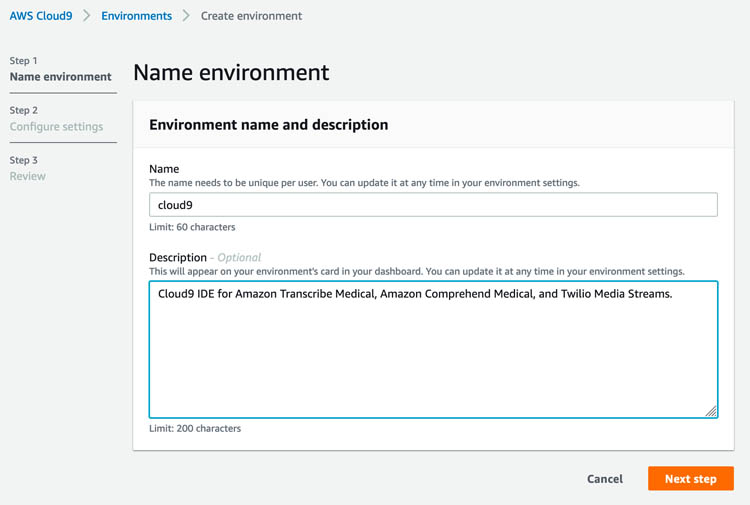Grab the Description text area resize handle

pos(711,411)
